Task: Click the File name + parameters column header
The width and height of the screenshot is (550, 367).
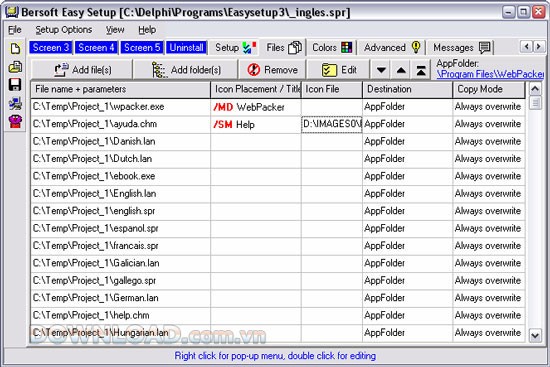Action: click(120, 89)
